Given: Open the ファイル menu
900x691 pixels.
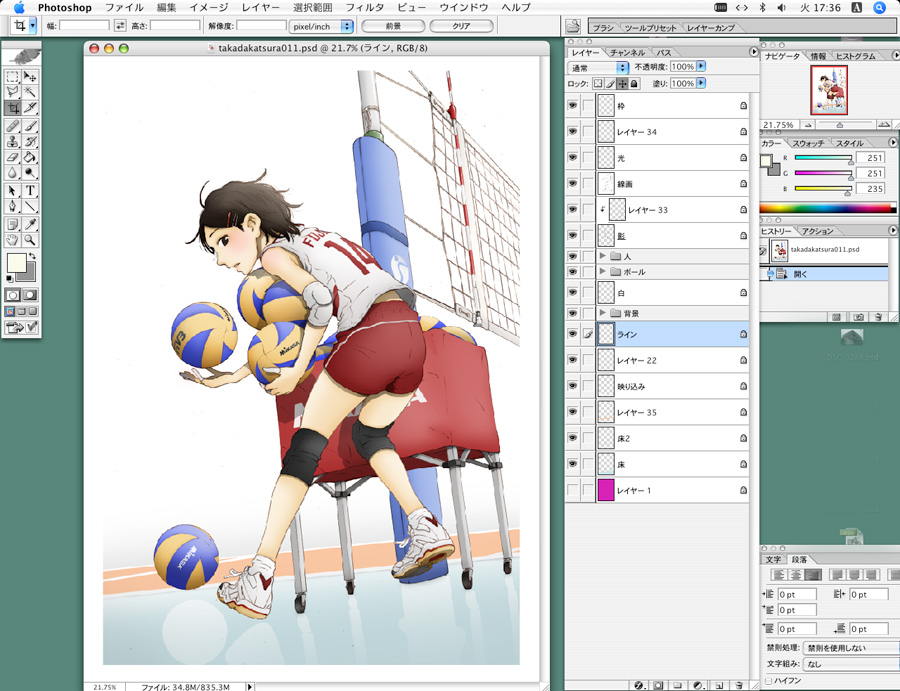Looking at the screenshot, I should pyautogui.click(x=125, y=7).
